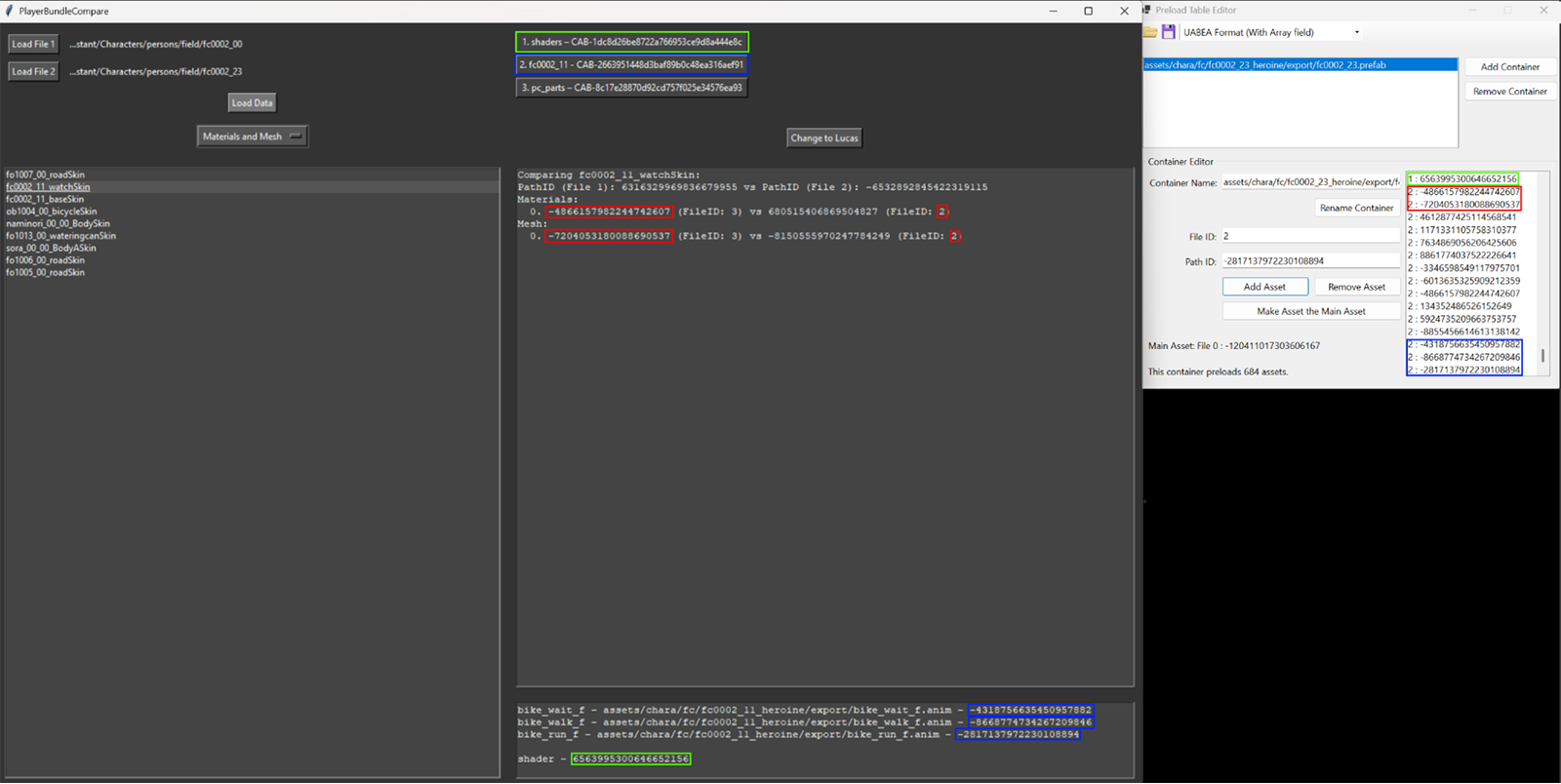Screen dimensions: 1561x784
Task: Click the open folder icon in Preload Table Editor
Action: click(x=1150, y=32)
